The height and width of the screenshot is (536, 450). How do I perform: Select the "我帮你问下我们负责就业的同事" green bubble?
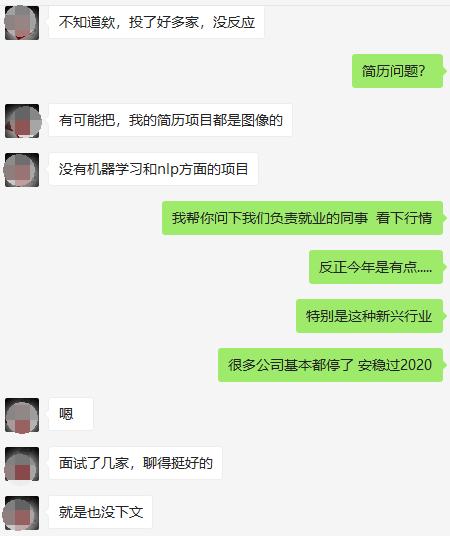303,218
